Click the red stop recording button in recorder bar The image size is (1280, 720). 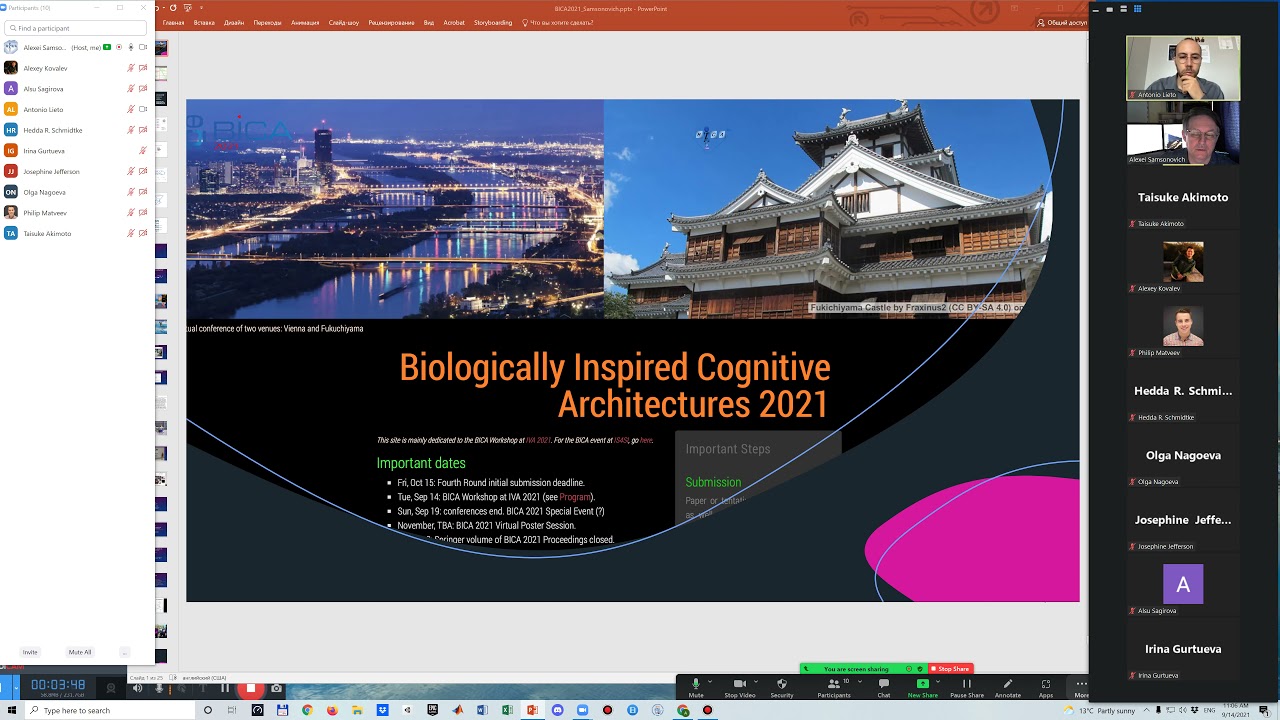(251, 688)
